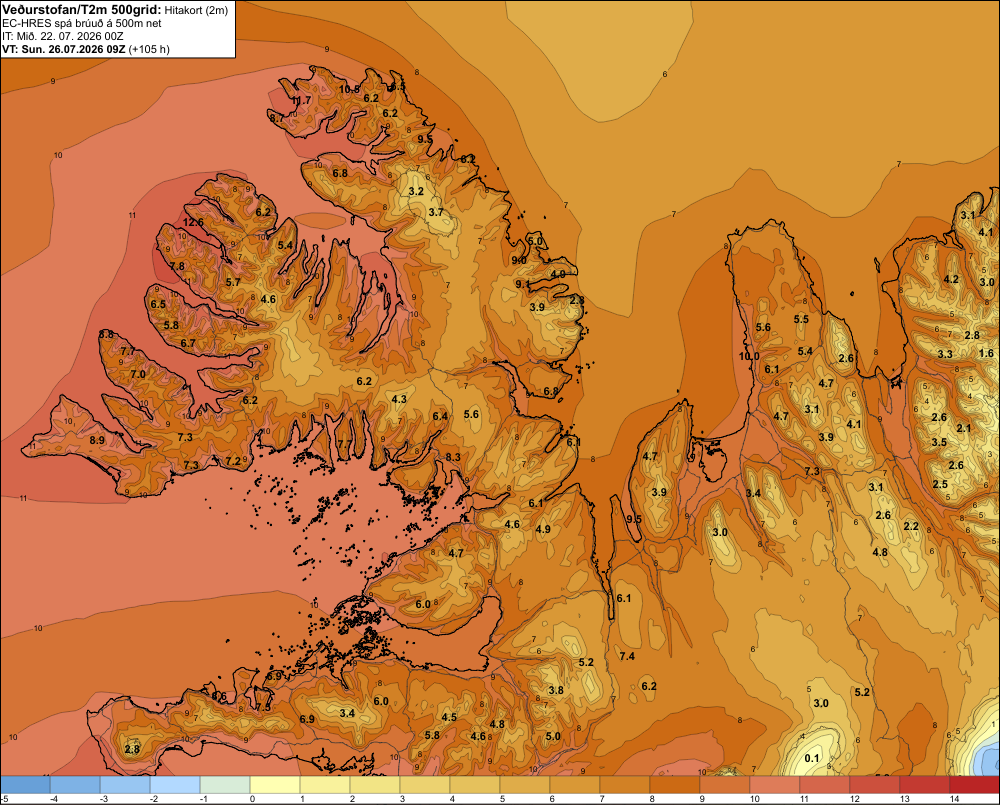Screen dimensions: 1000x805
Task: Click the 3.2 temperature value on Drangajökull
Action: click(x=416, y=191)
